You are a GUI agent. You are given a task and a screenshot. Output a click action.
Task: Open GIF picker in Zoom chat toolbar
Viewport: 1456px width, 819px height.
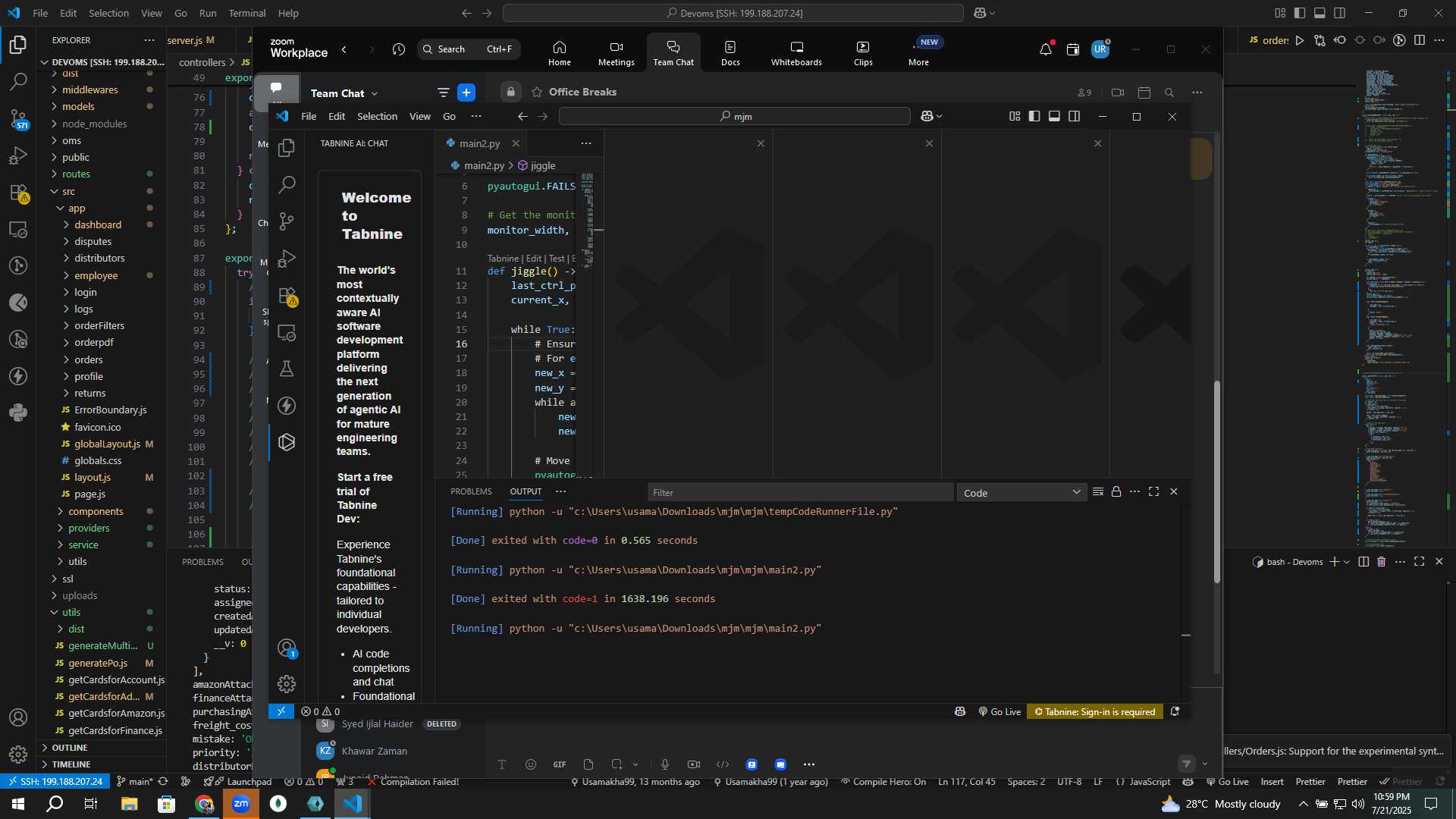click(x=560, y=764)
